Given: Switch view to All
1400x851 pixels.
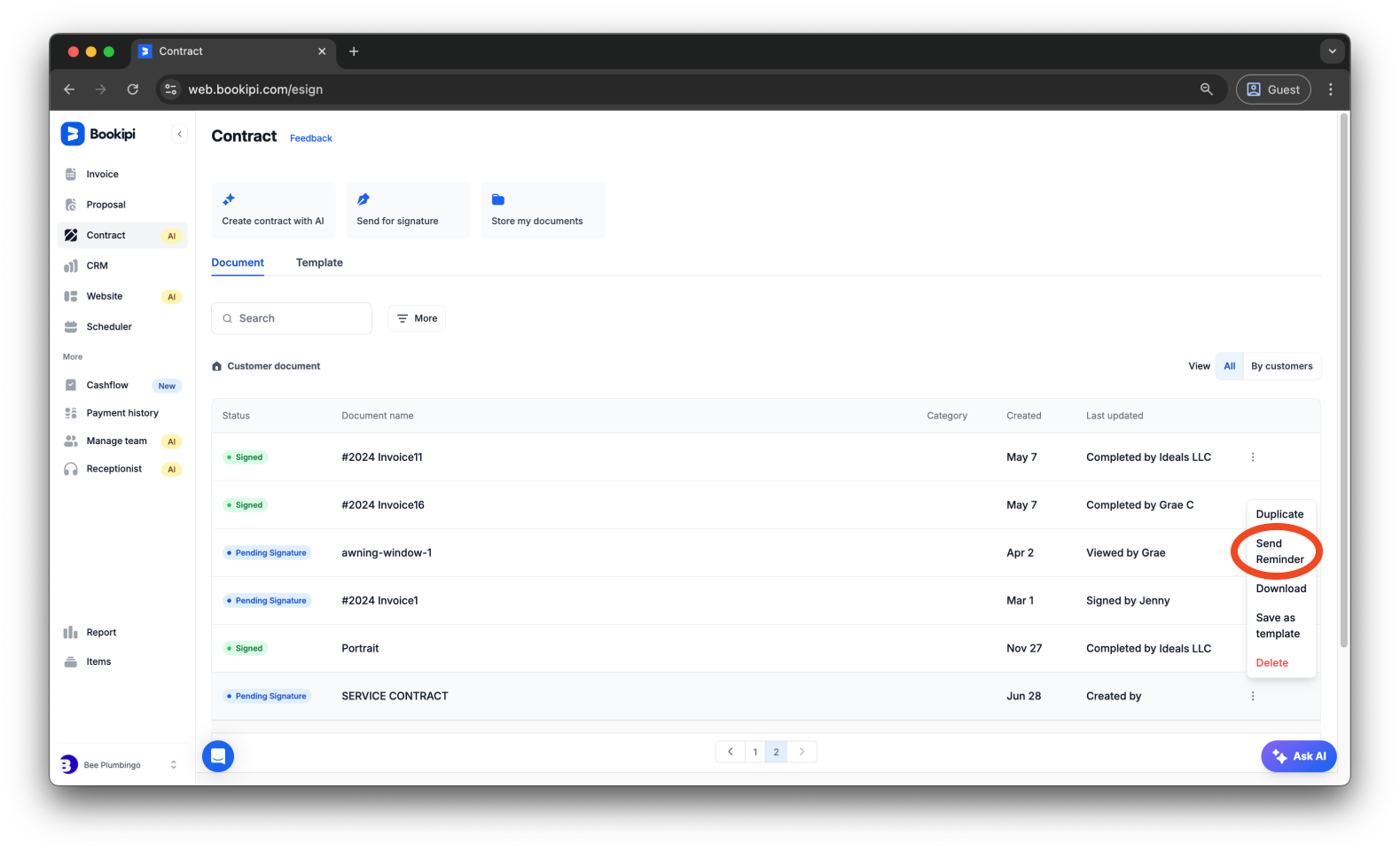Looking at the screenshot, I should (1229, 366).
